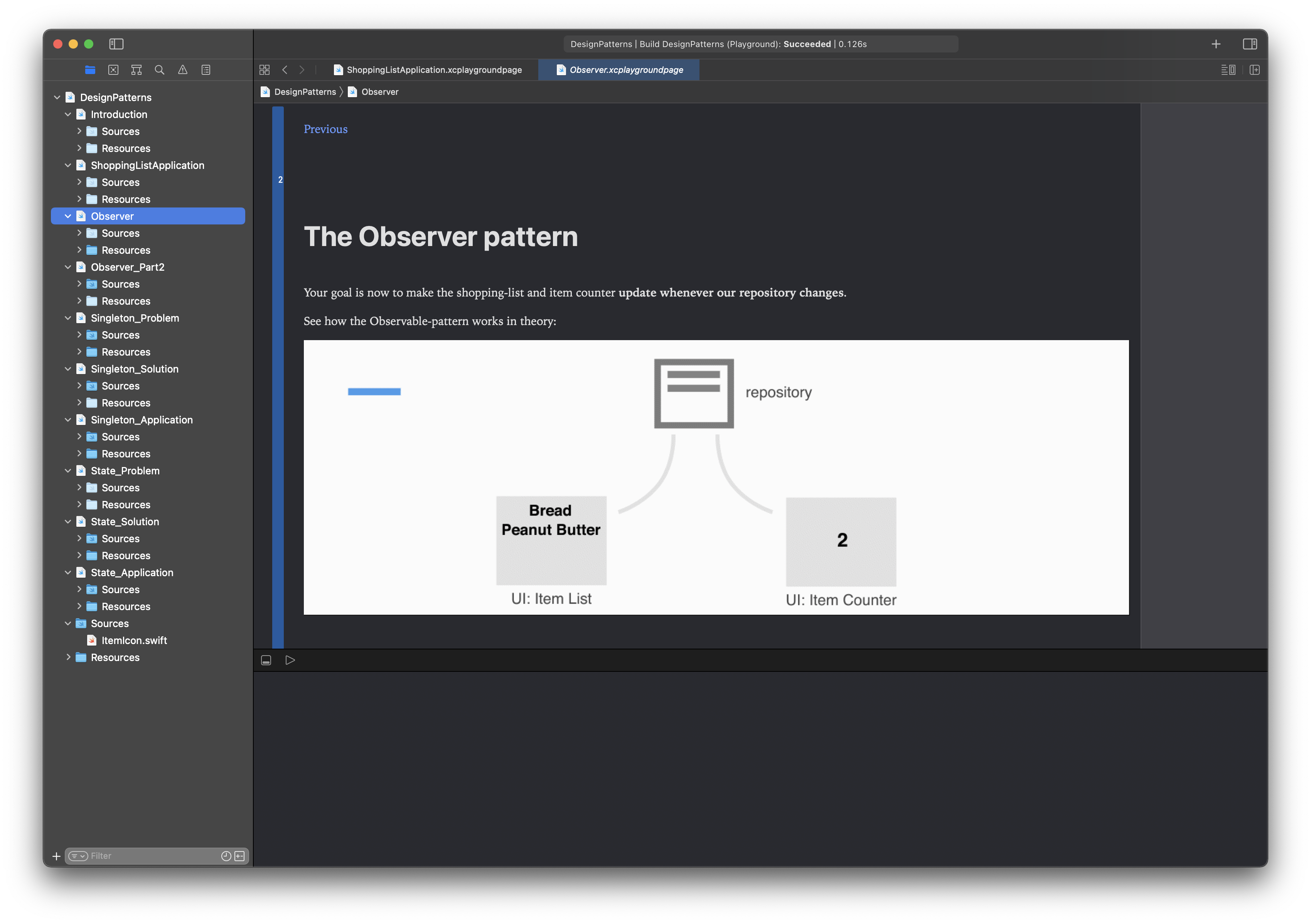The image size is (1311, 924).
Task: Toggle the left navigator sidebar
Action: tap(116, 44)
